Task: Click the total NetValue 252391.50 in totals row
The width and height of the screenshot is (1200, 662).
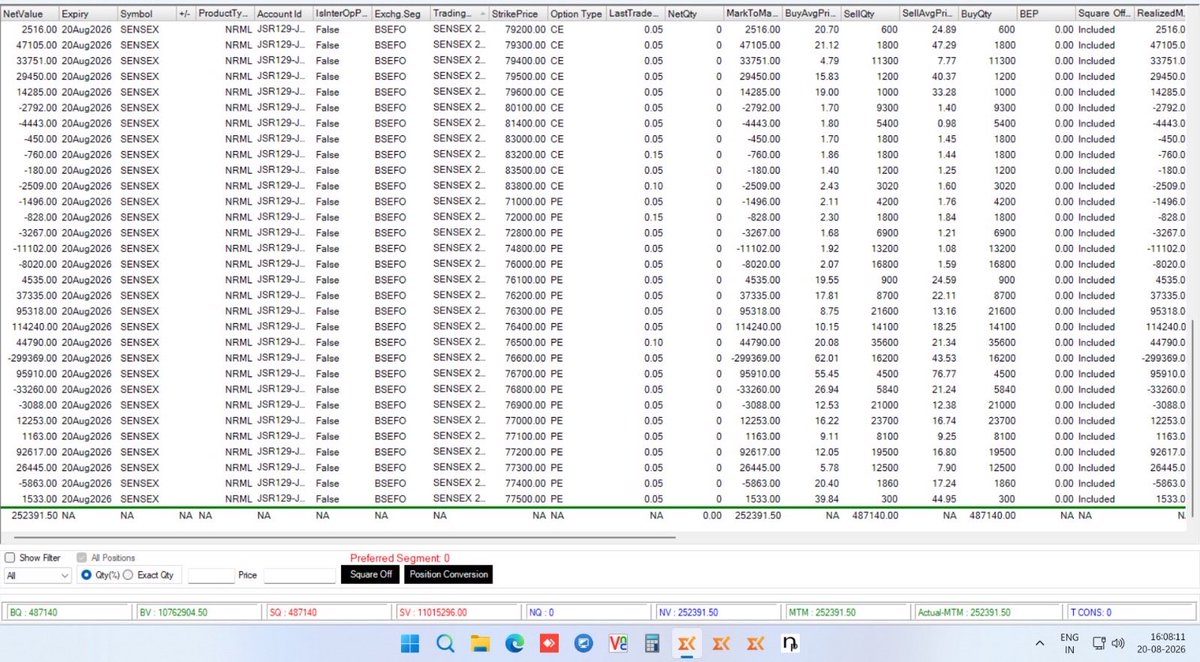Action: (29, 515)
